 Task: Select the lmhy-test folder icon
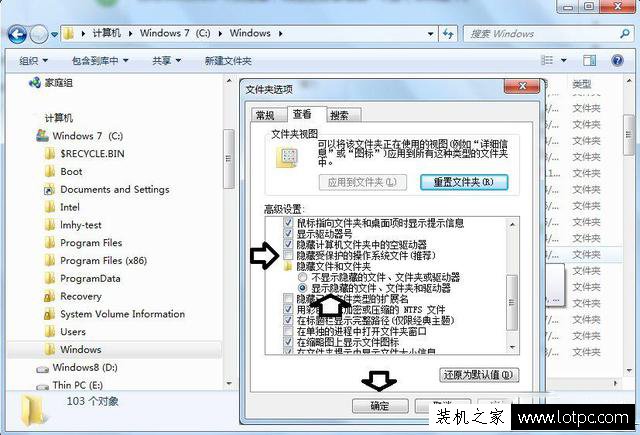(x=49, y=225)
